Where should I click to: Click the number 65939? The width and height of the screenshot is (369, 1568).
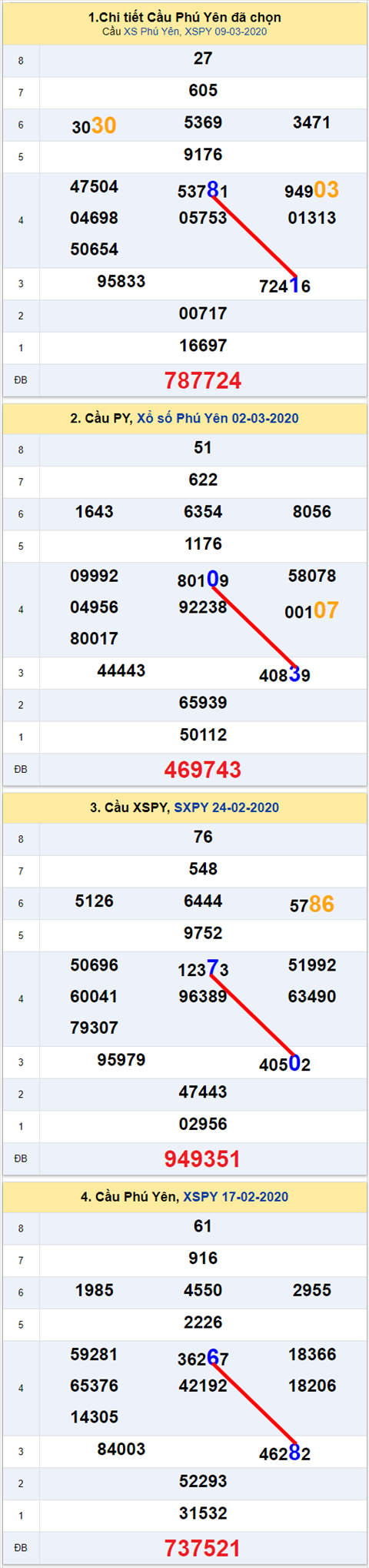click(x=203, y=704)
